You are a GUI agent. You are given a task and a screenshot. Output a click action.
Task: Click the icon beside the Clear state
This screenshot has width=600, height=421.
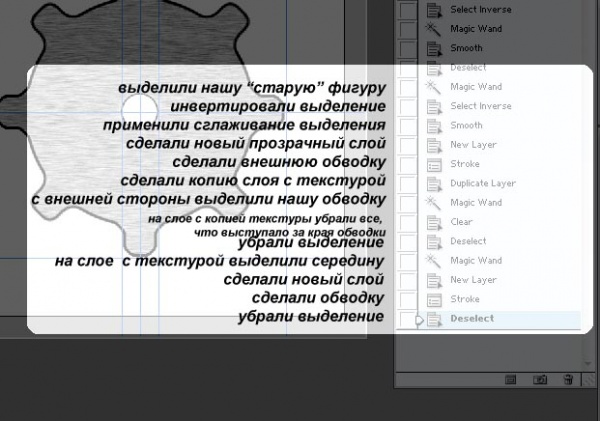click(434, 222)
